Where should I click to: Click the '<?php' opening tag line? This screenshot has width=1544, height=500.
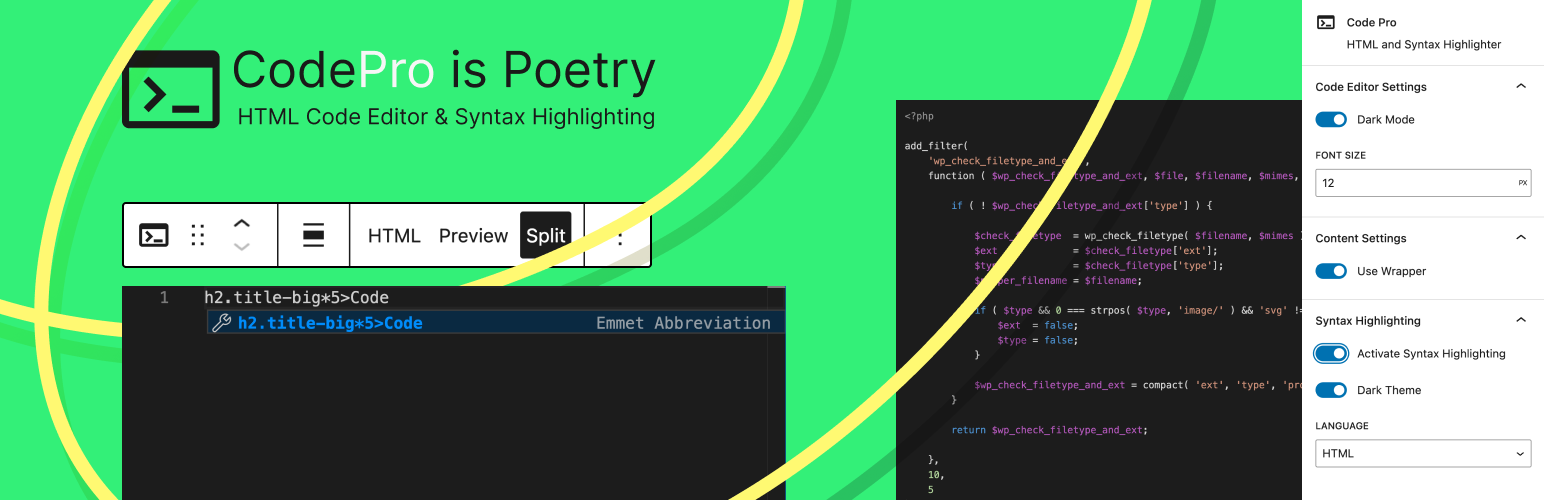coord(919,116)
